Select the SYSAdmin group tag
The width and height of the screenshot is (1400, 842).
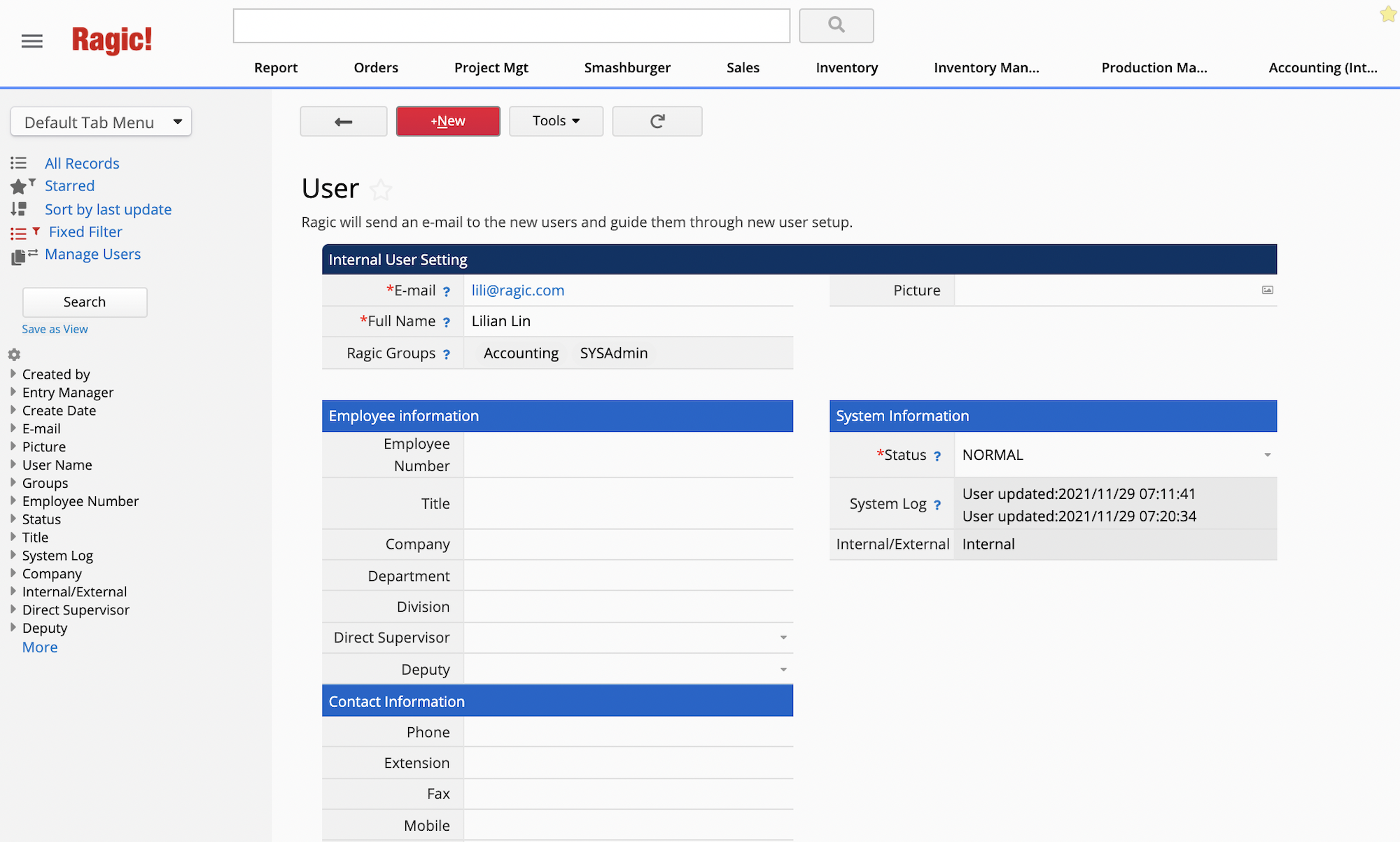(614, 353)
